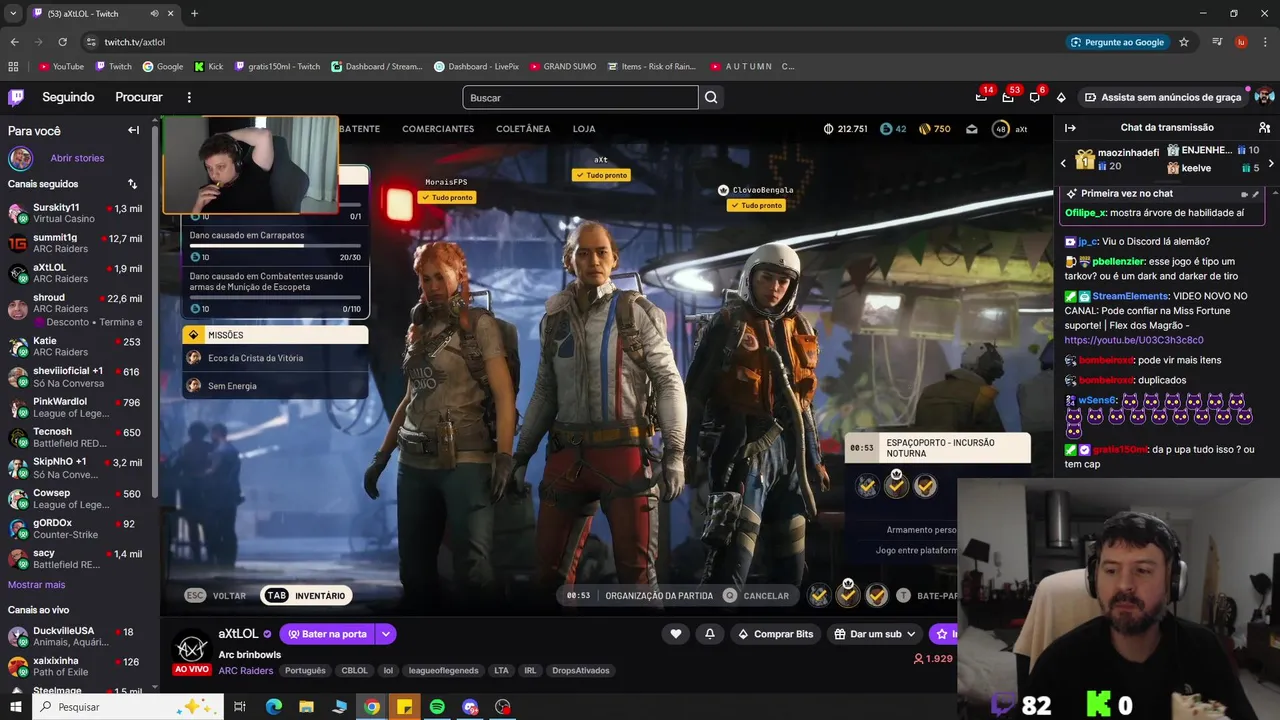
Task: Open the Bits diamond icon in header
Action: coord(1061,97)
